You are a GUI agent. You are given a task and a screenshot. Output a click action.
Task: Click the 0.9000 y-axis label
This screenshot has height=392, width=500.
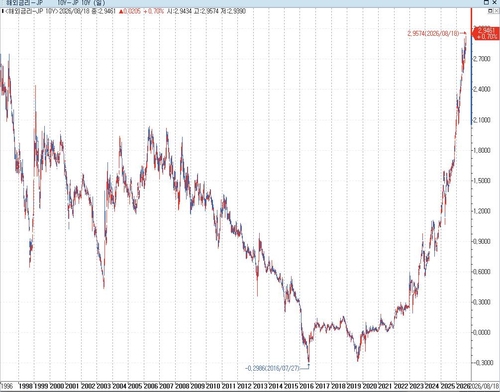482,241
